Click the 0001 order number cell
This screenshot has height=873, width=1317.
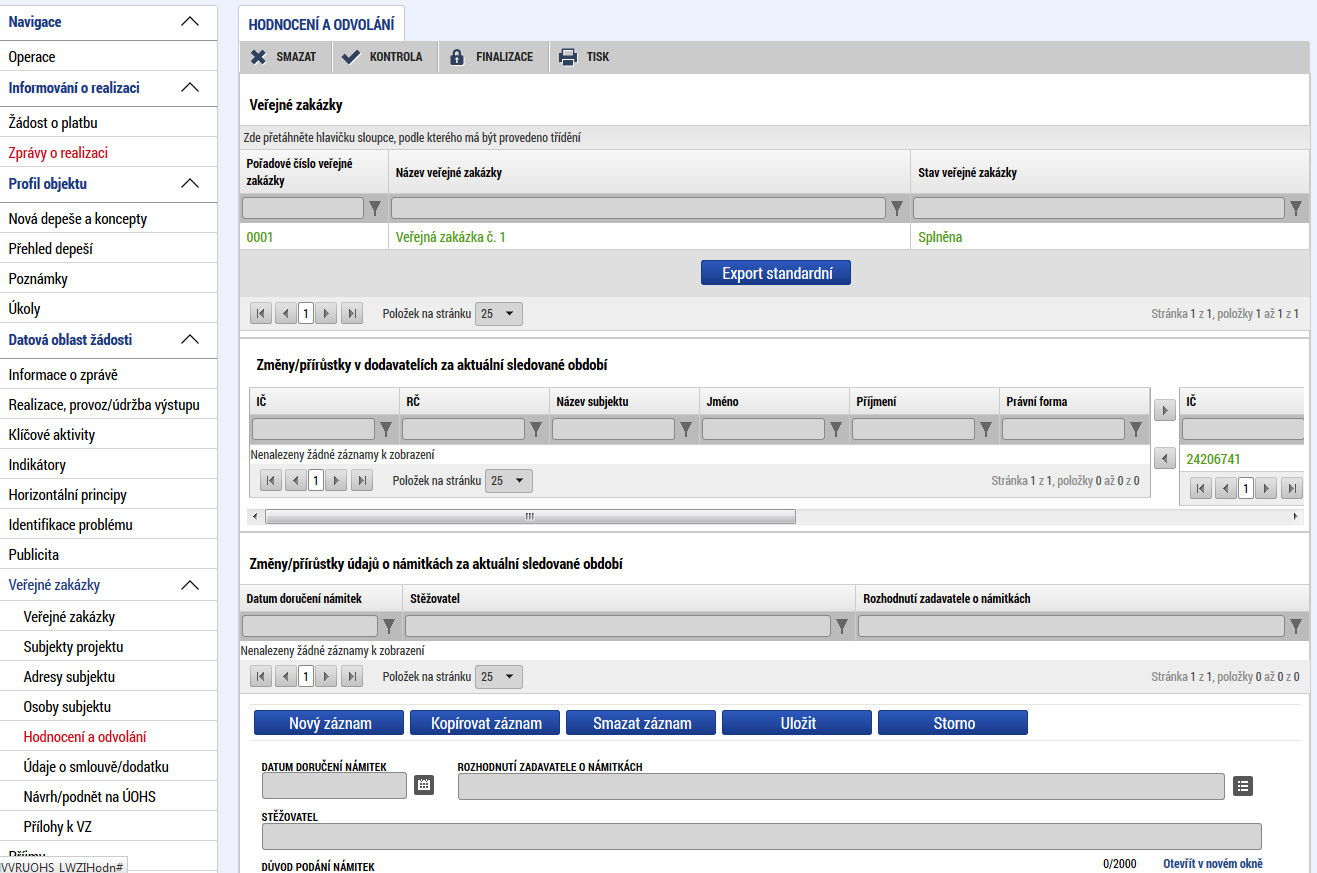tap(260, 237)
